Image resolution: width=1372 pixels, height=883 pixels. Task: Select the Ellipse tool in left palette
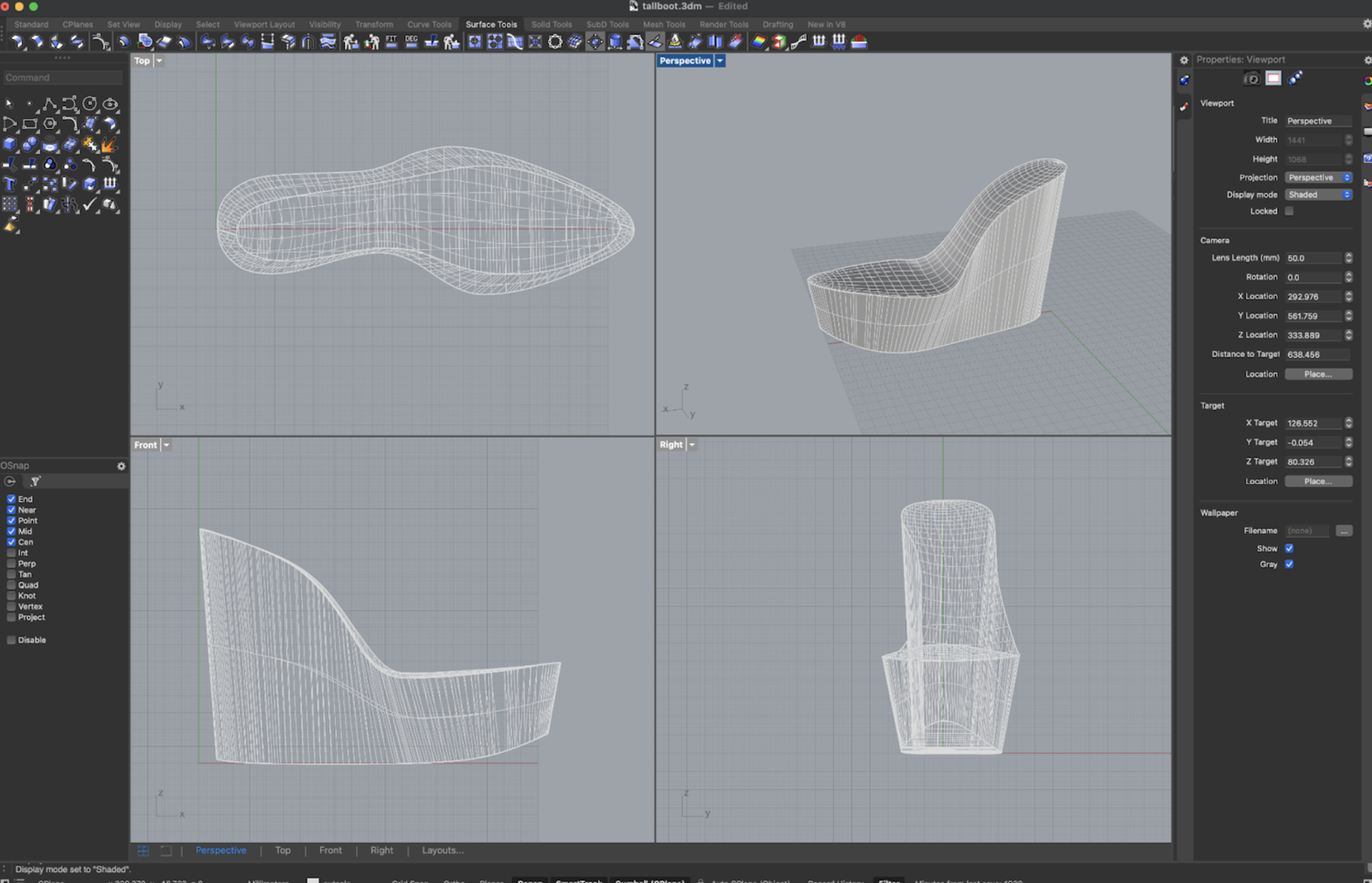(110, 103)
